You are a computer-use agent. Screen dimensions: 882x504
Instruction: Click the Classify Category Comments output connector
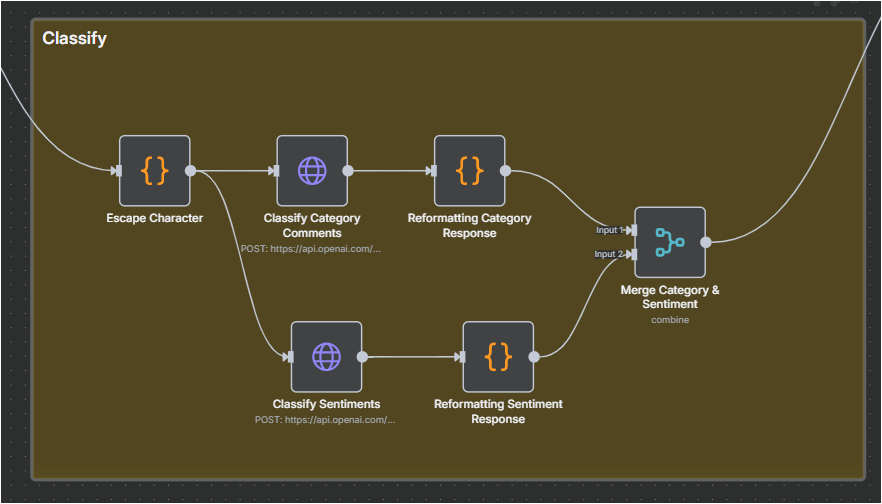coord(348,170)
